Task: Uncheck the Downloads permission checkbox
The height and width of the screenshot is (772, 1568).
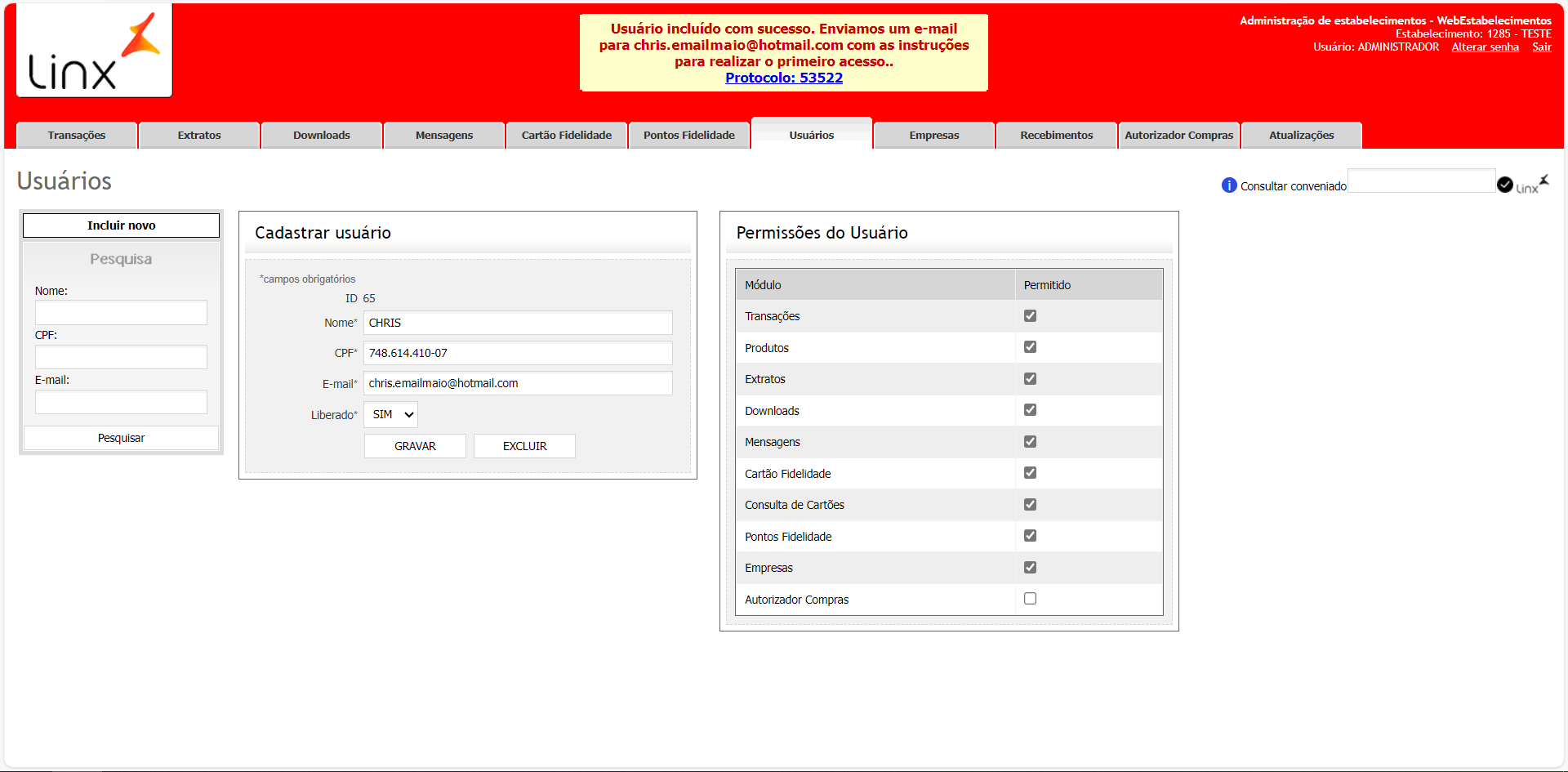Action: (x=1030, y=410)
